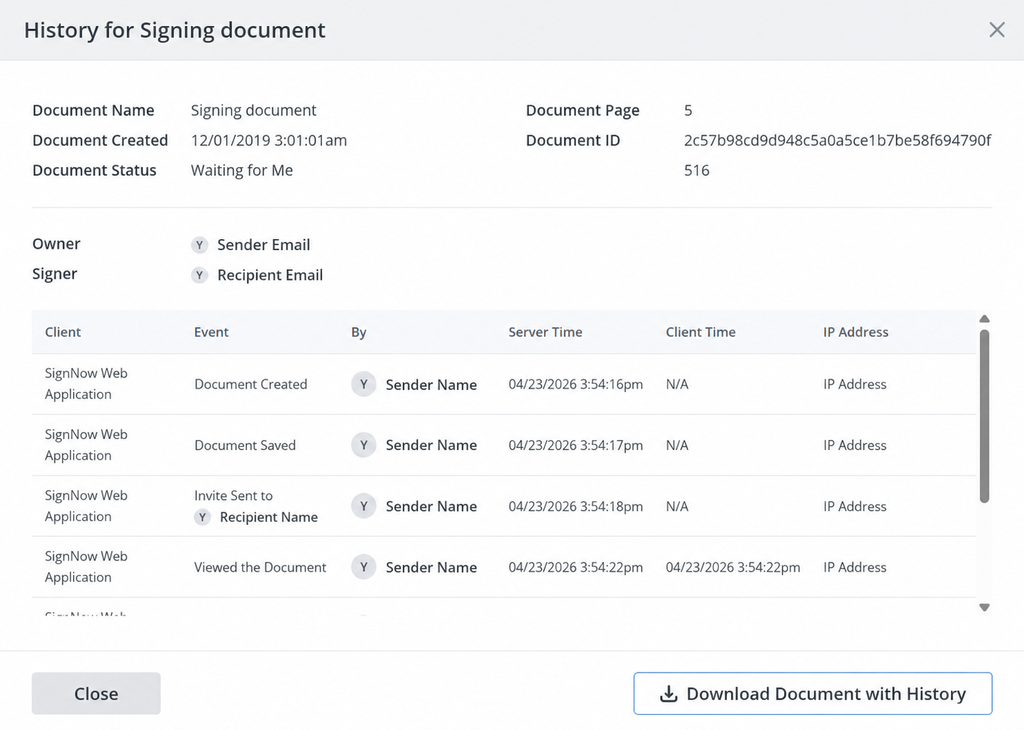Click client time 04/23/2026 3:54:22pm

click(733, 567)
